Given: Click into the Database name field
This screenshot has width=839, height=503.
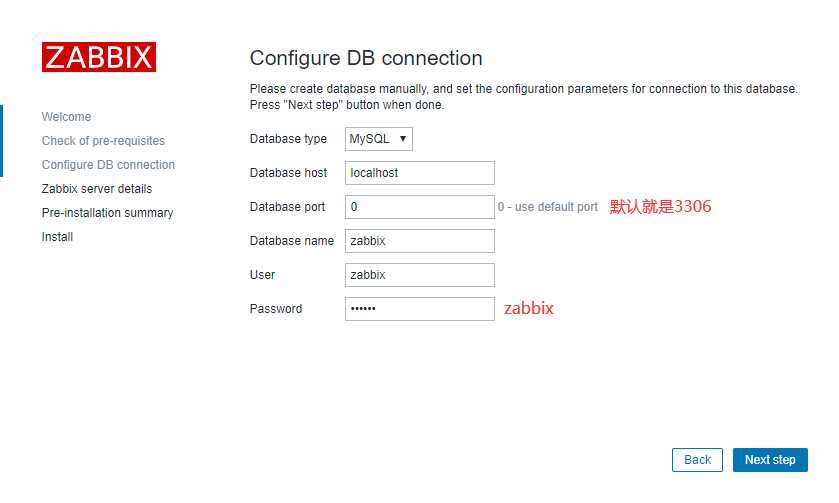Looking at the screenshot, I should (x=420, y=241).
